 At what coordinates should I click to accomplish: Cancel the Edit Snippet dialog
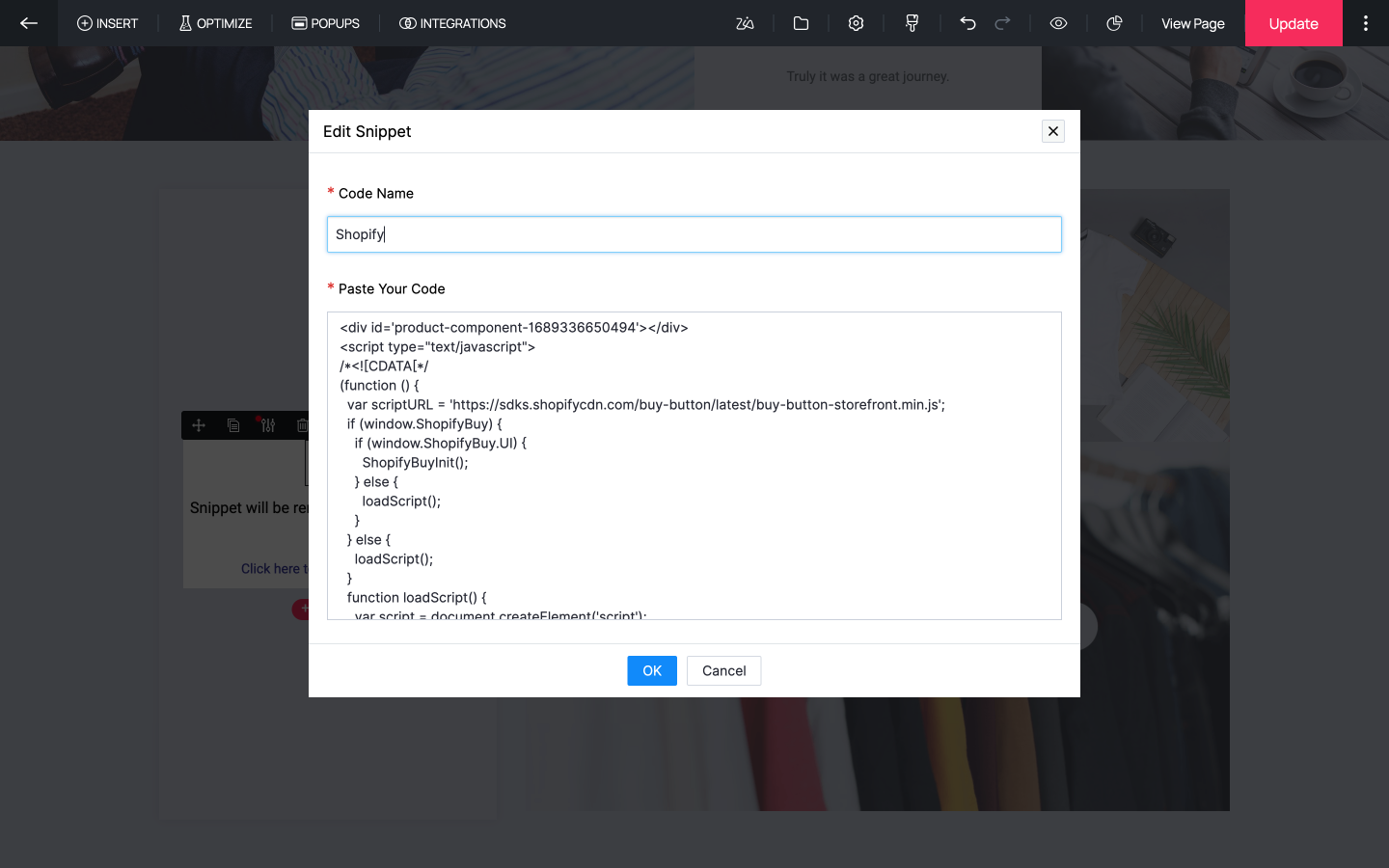point(724,671)
